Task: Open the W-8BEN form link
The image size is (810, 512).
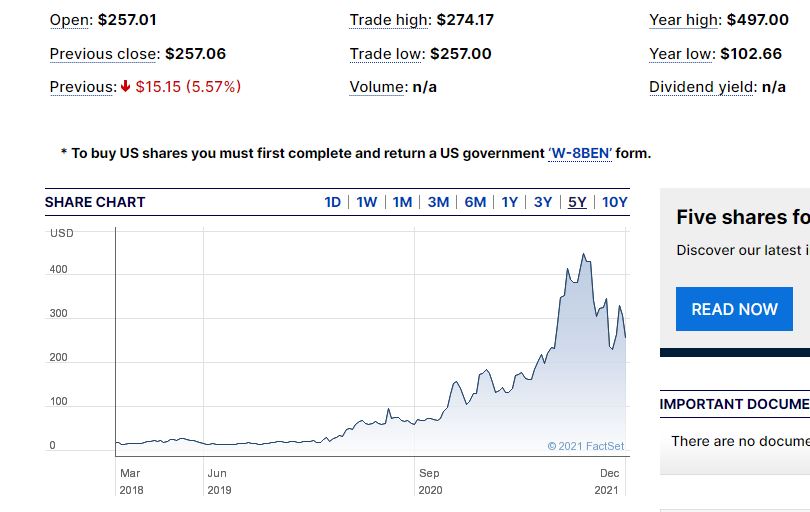Action: 580,153
